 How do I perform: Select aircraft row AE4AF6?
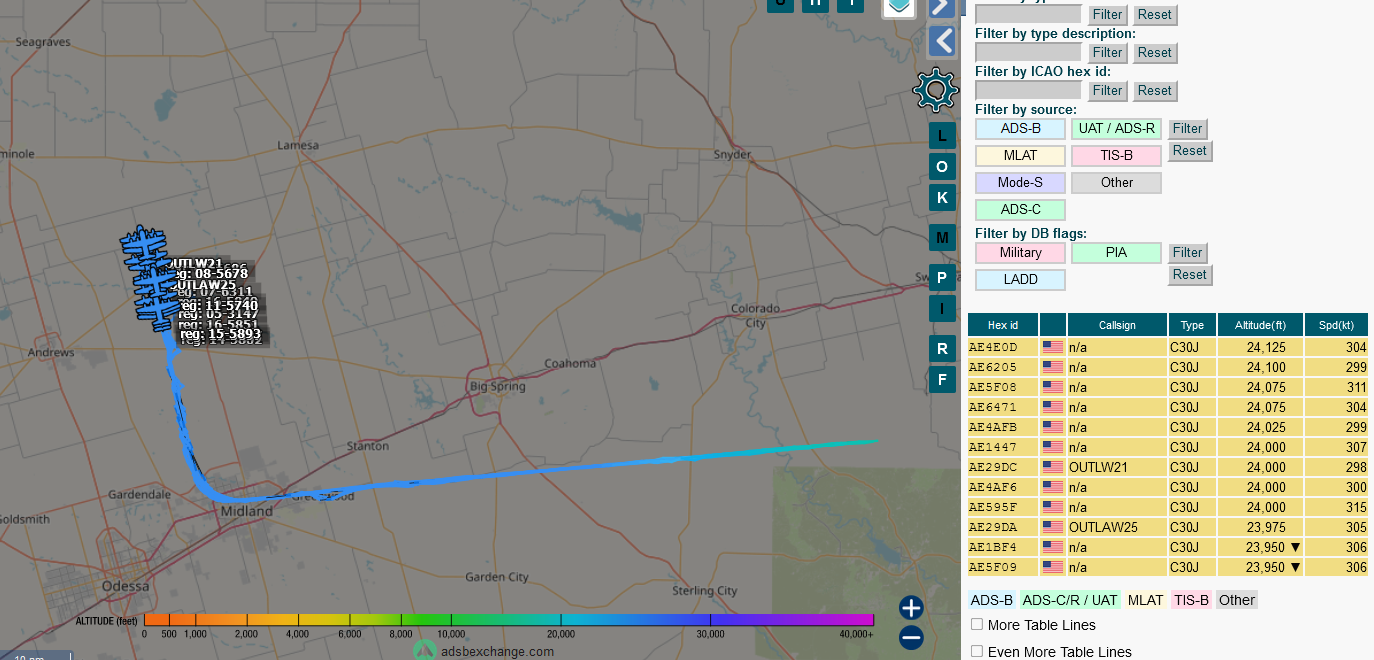(x=1167, y=487)
